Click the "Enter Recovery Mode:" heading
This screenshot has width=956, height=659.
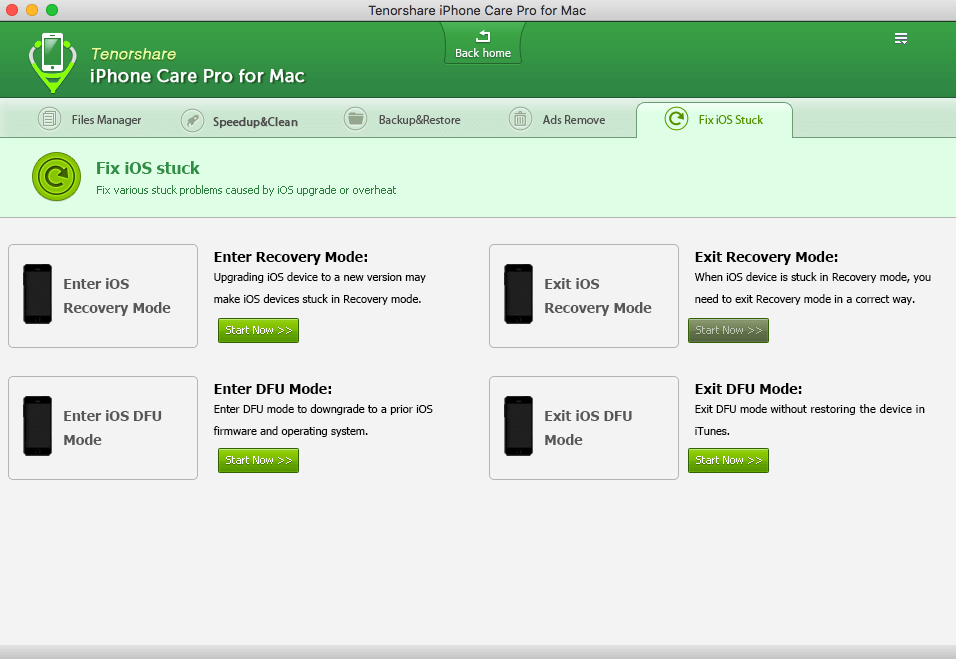point(291,257)
